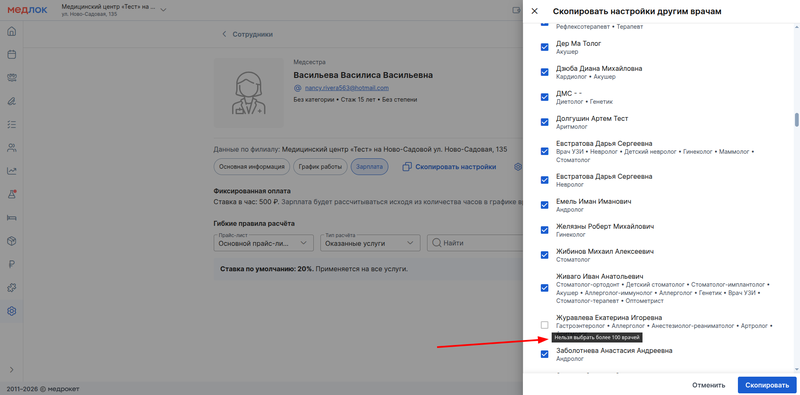Open the box warehouse icon in sidebar

click(x=11, y=241)
